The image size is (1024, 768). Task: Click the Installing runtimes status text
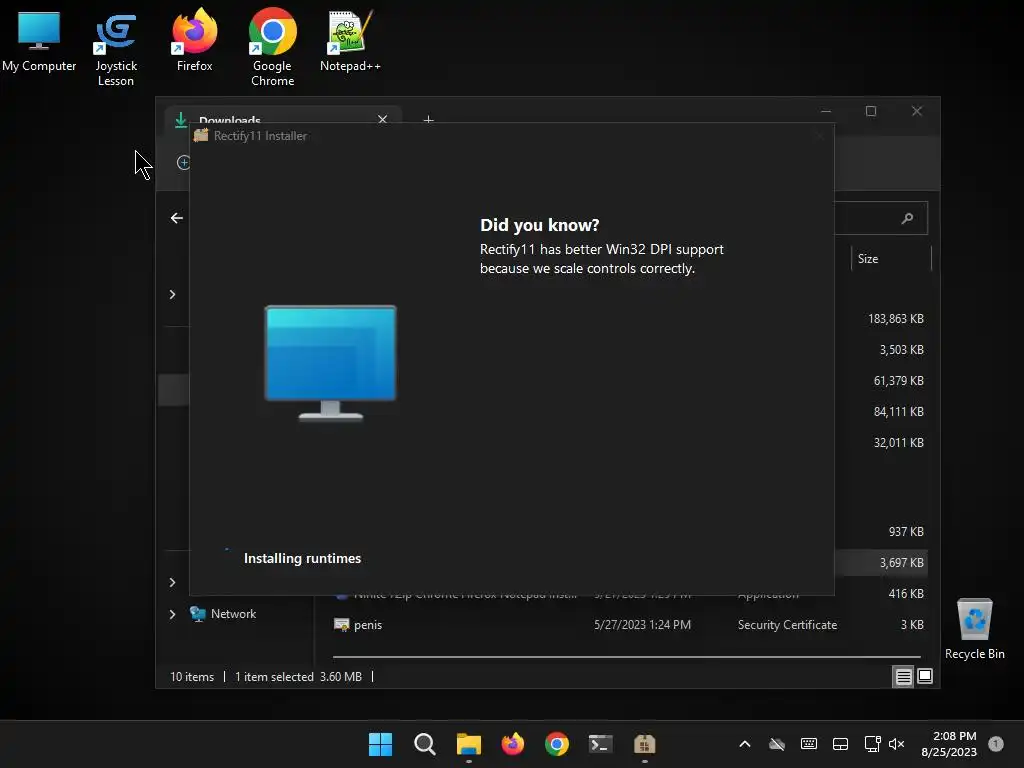click(x=302, y=558)
